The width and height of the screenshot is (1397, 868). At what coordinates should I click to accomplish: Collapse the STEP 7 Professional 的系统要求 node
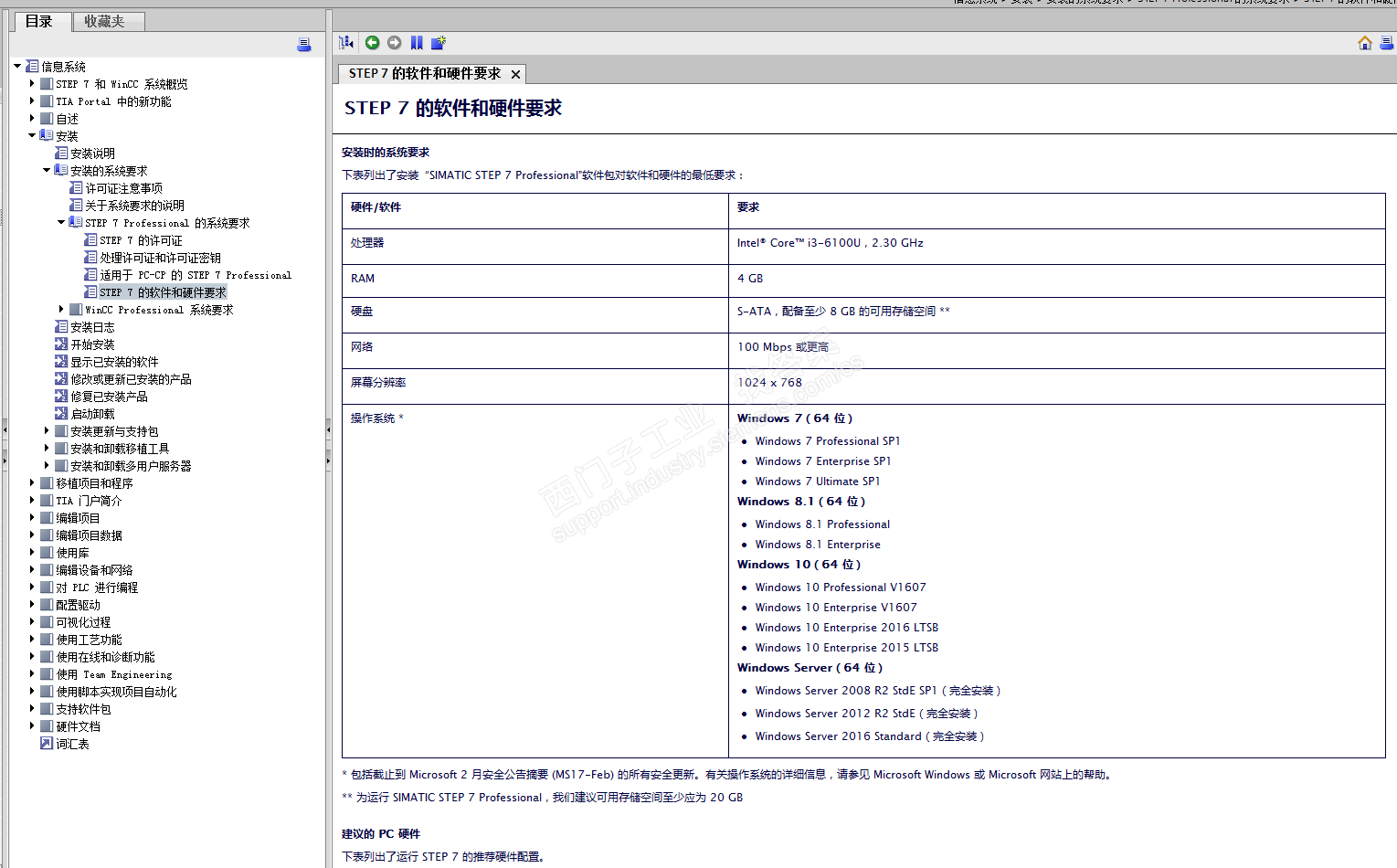click(61, 222)
